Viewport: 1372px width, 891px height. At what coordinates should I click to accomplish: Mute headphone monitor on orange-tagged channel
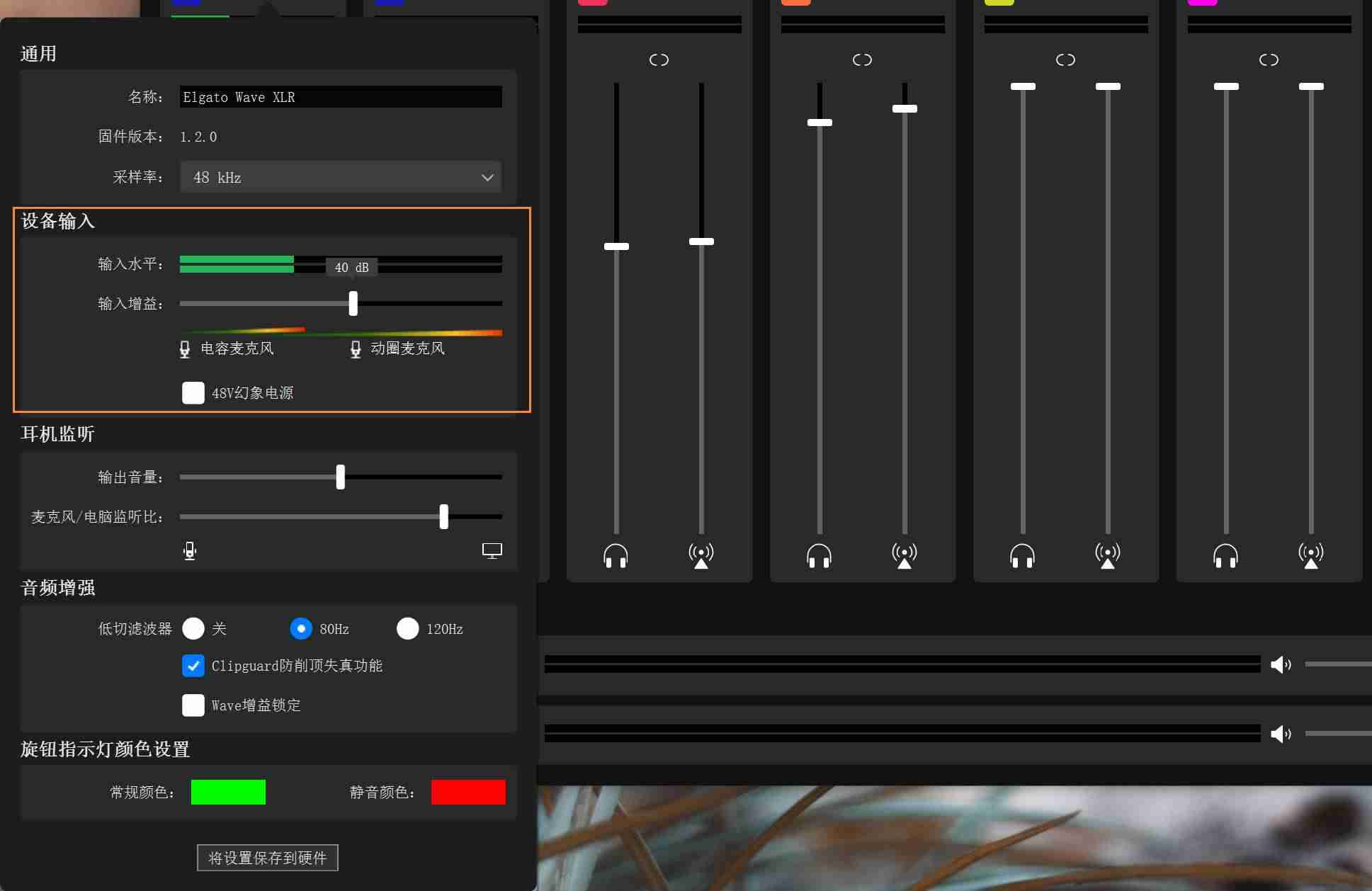pos(819,556)
